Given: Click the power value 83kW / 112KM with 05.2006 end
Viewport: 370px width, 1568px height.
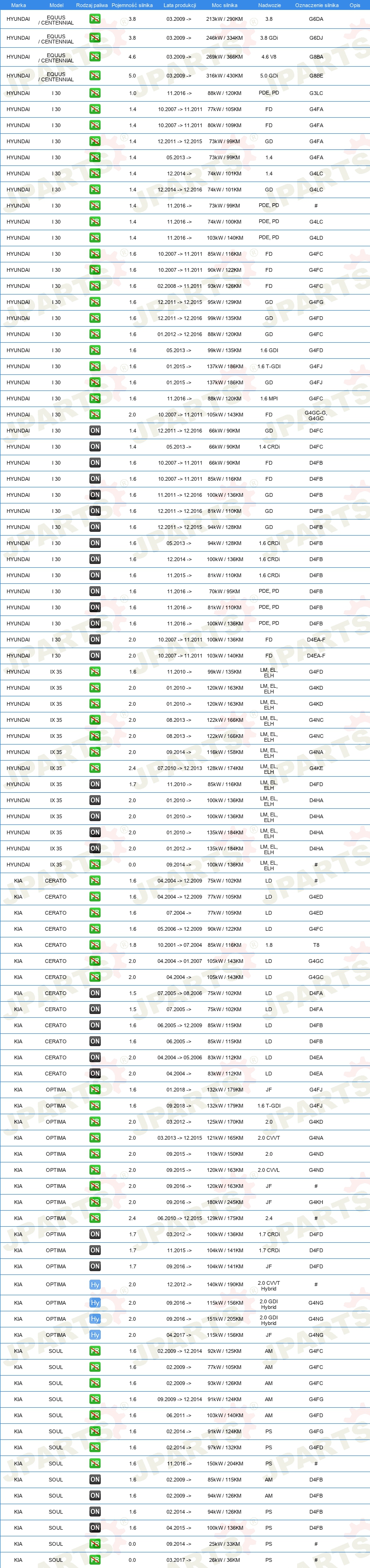Looking at the screenshot, I should coord(224,1058).
